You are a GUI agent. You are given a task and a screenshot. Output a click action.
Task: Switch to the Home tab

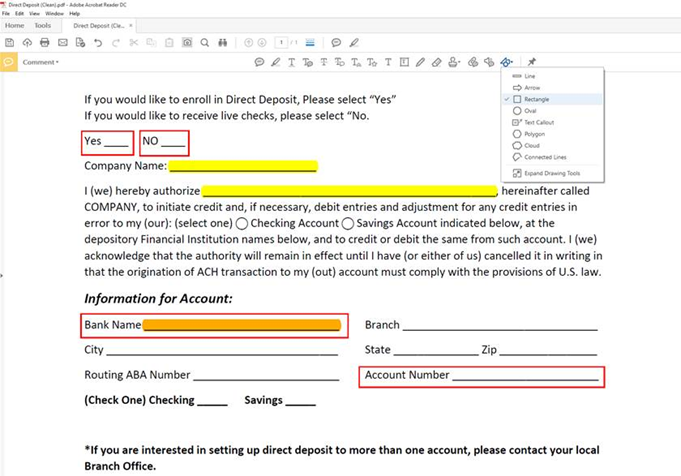tap(14, 26)
